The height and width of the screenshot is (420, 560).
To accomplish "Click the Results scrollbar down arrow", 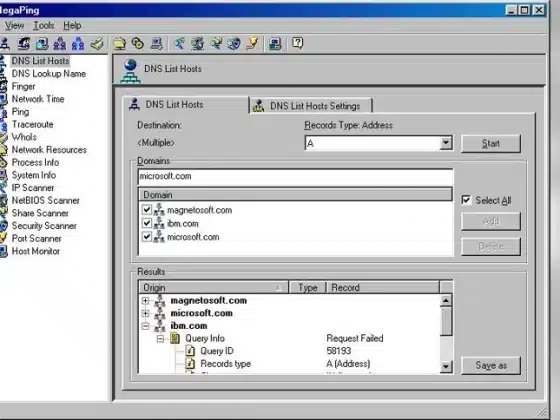I will tap(446, 366).
